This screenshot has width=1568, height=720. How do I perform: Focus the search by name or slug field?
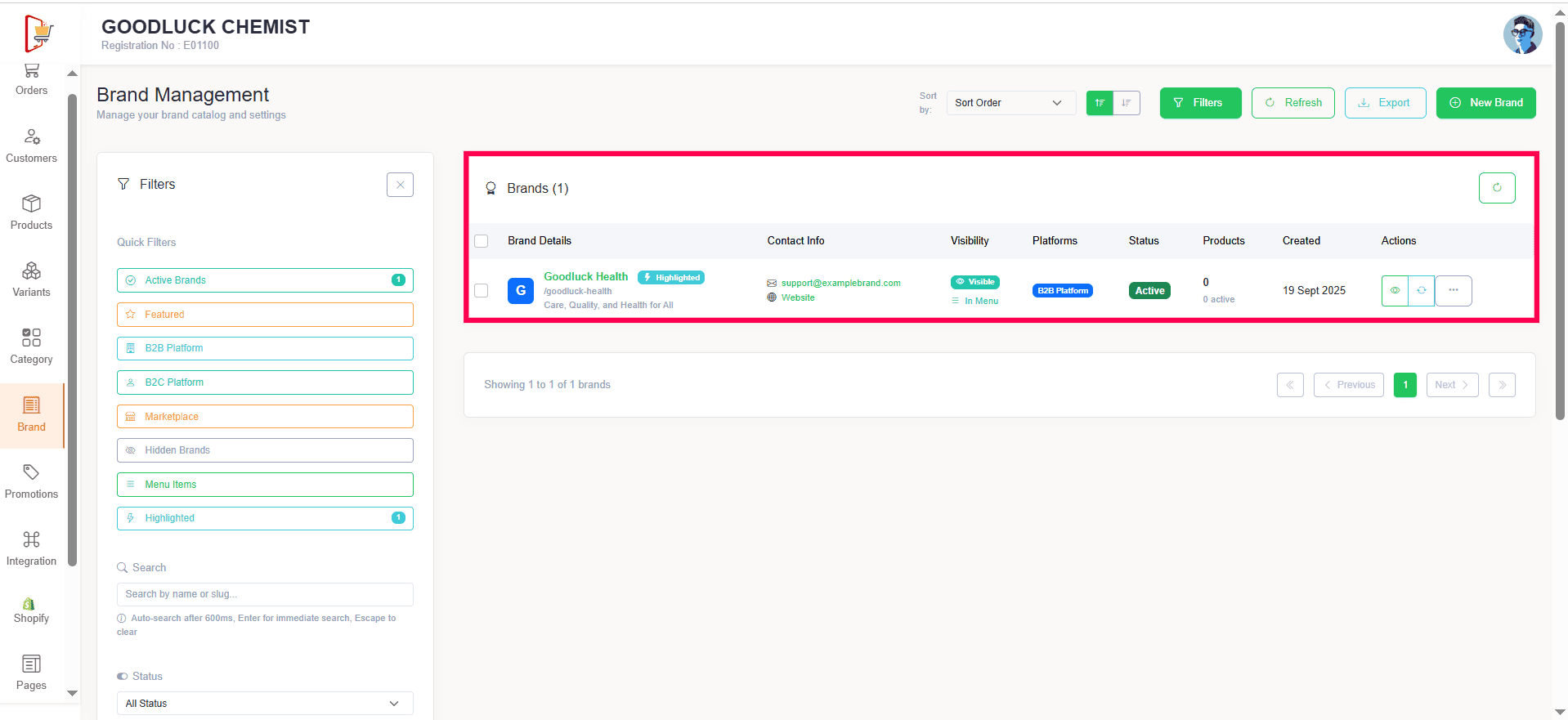(265, 594)
